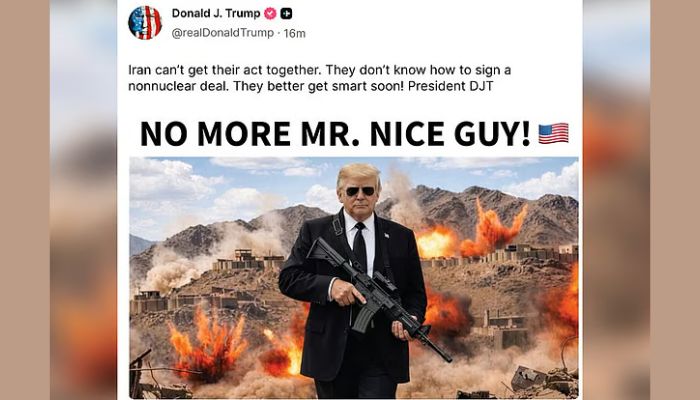This screenshot has height=400, width=700.
Task: Click the "NO MORE MR. NICE GUY!" headline
Action: pos(335,133)
